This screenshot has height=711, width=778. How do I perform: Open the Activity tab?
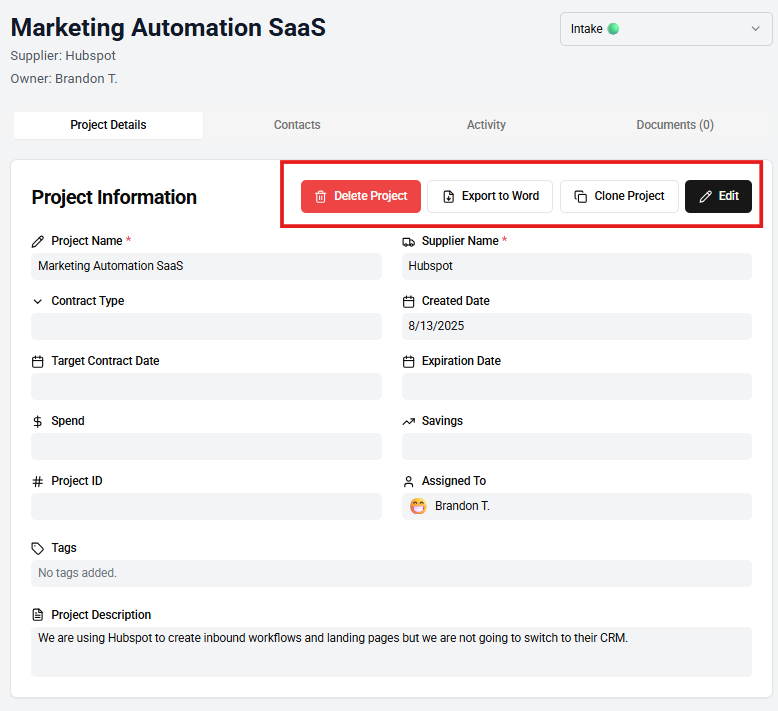click(486, 125)
